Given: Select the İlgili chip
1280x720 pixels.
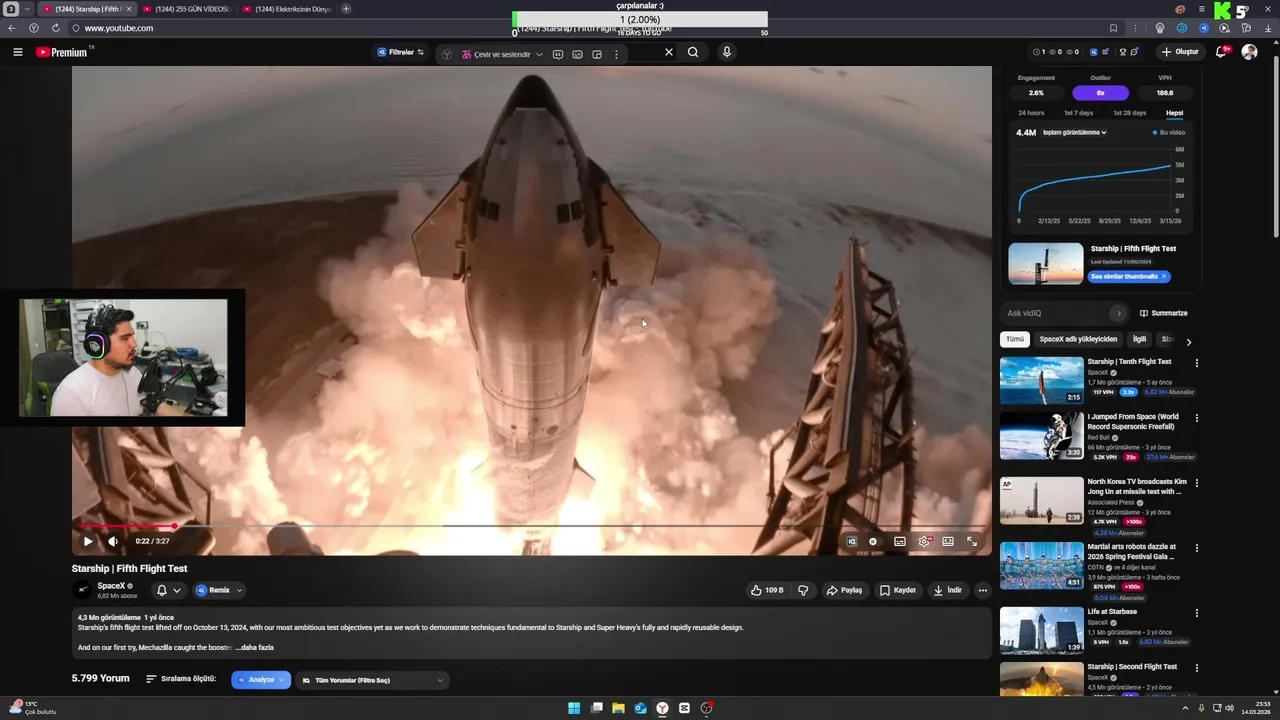Looking at the screenshot, I should click(1139, 339).
